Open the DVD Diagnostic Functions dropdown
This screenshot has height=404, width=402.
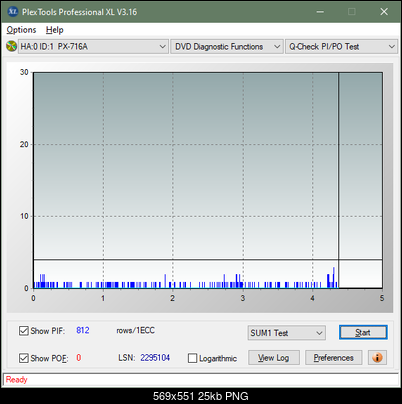click(x=227, y=47)
